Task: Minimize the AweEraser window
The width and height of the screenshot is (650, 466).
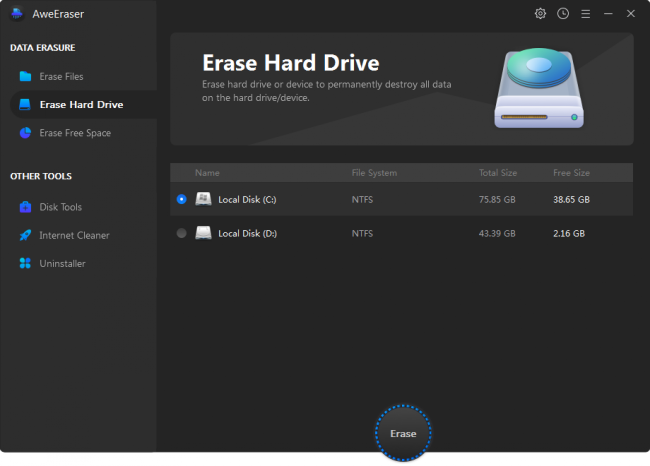Action: point(608,14)
